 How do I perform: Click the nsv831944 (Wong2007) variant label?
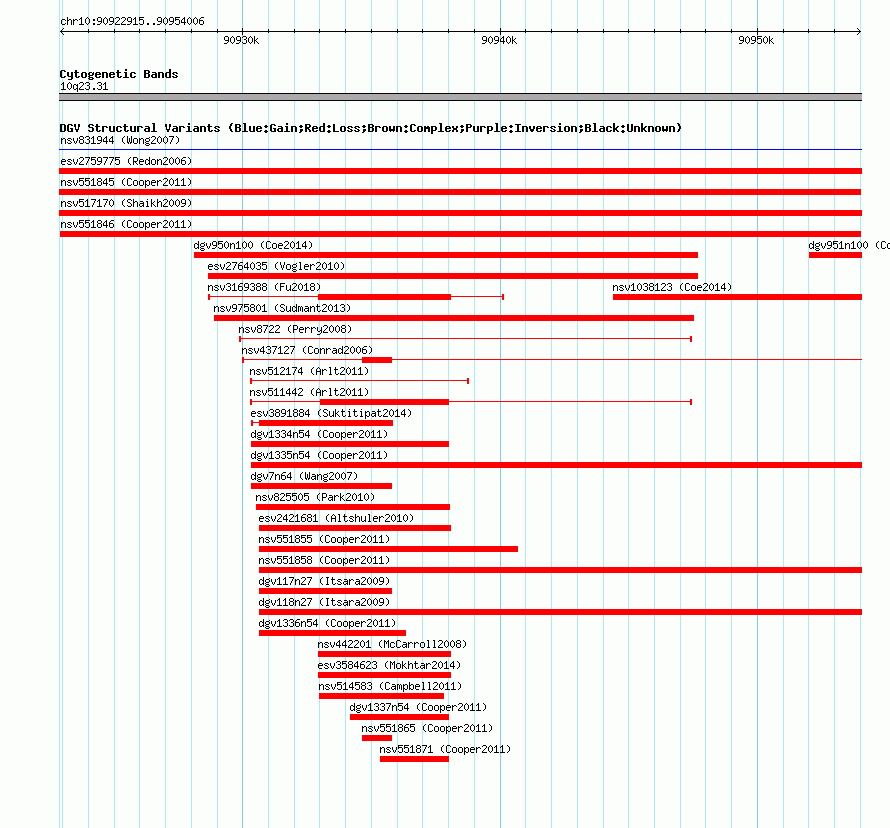point(120,140)
